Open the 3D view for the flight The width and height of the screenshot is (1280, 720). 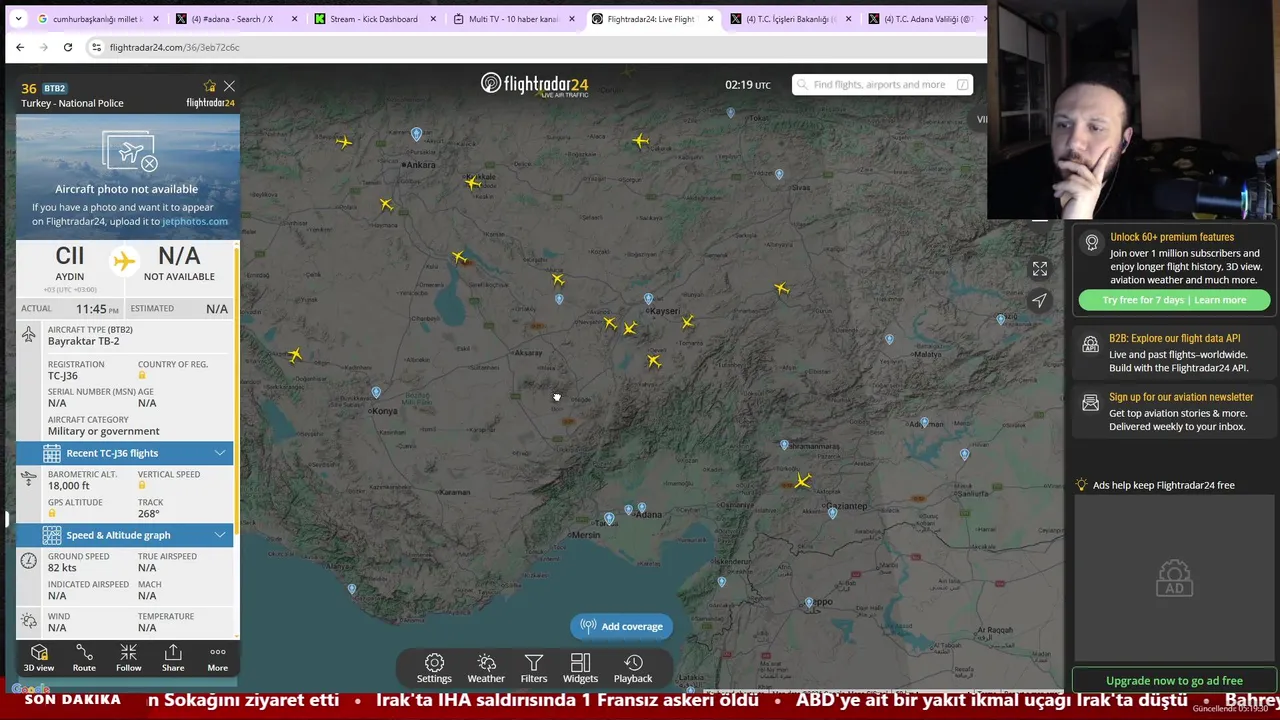pos(39,658)
